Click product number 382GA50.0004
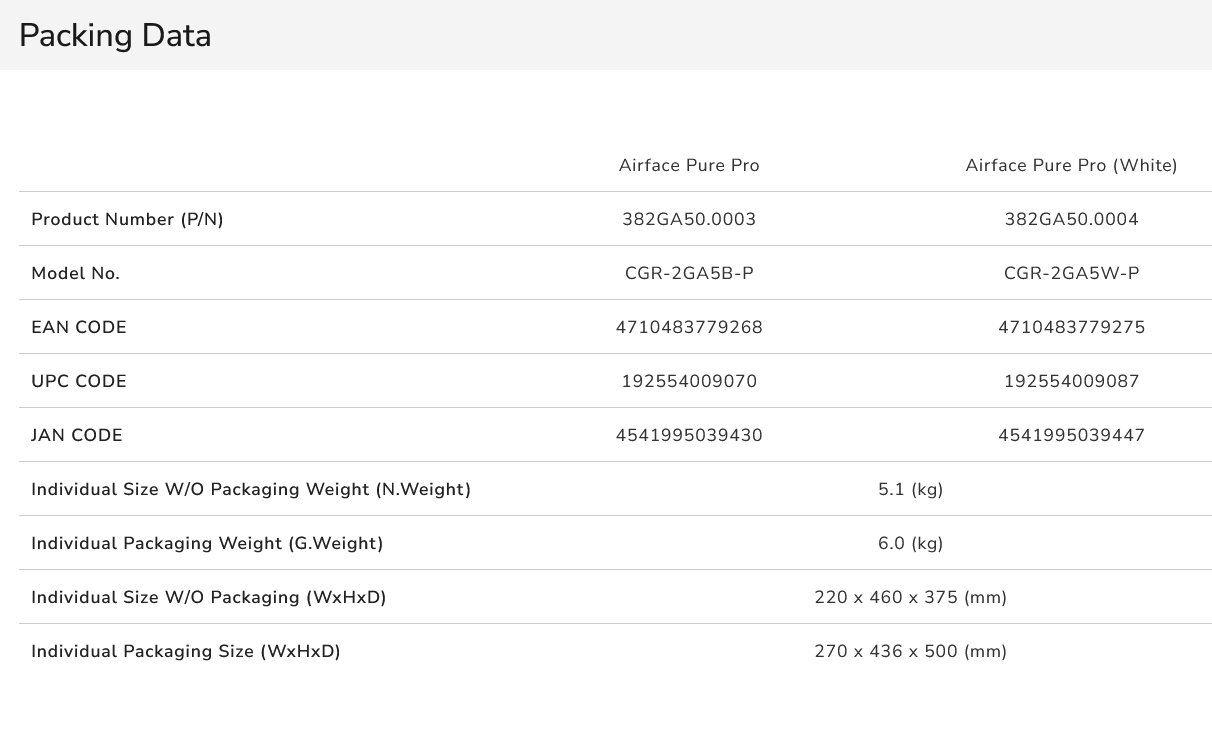Screen dimensions: 1212x740 tap(1071, 220)
